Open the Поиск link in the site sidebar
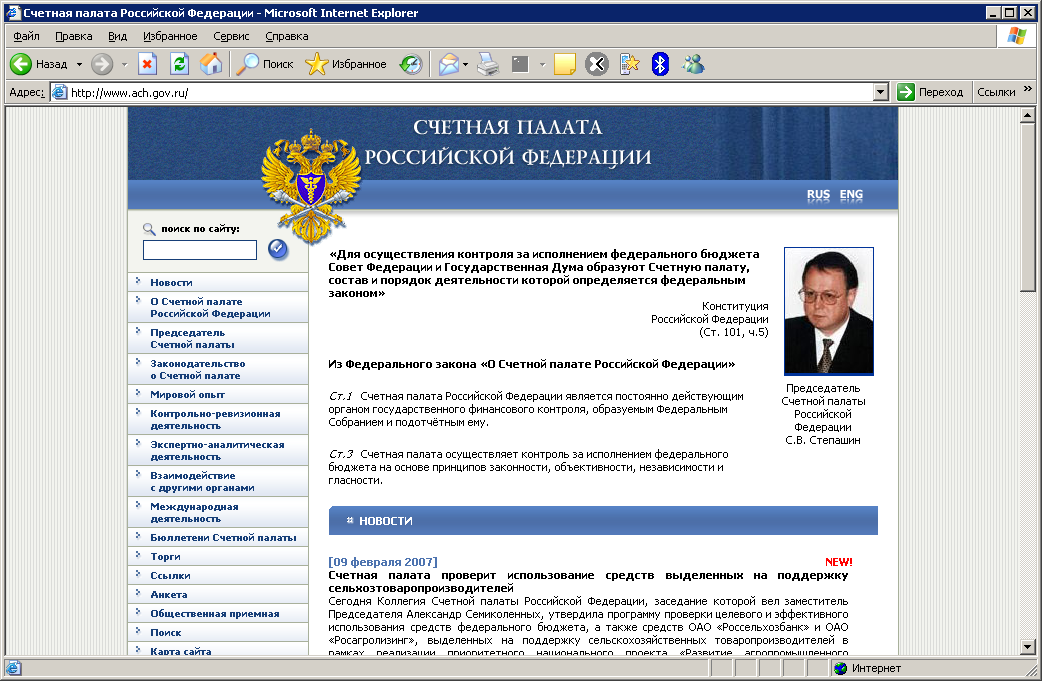Screen dimensions: 1042x681 (165, 632)
